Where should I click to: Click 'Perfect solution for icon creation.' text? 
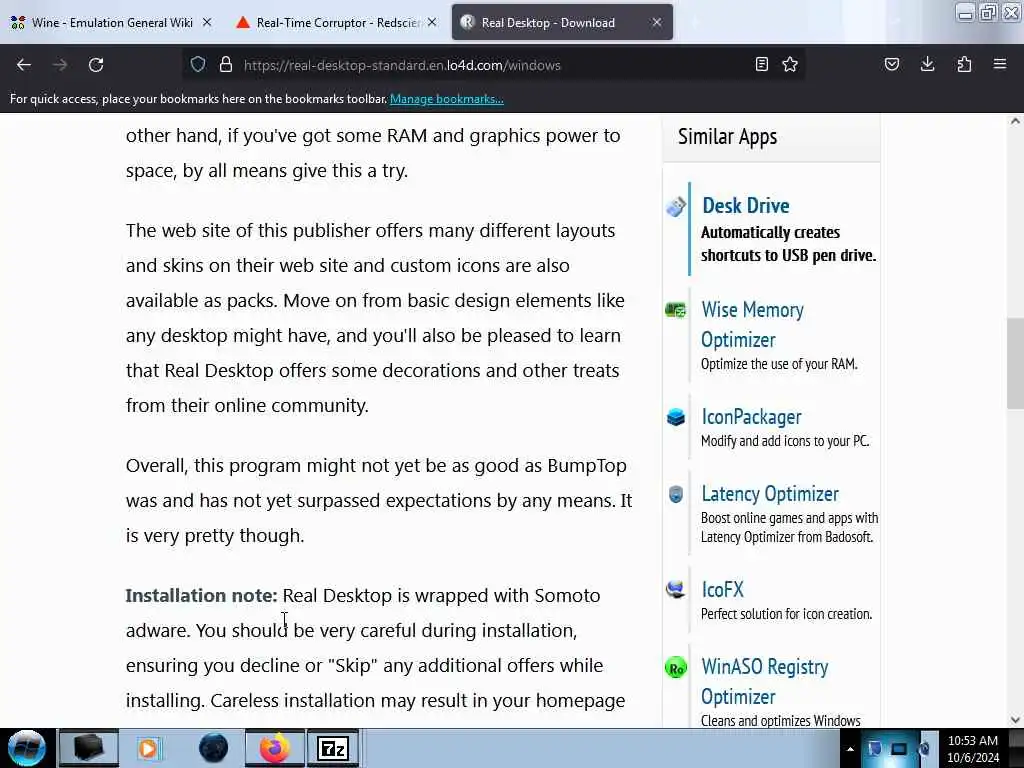(786, 614)
